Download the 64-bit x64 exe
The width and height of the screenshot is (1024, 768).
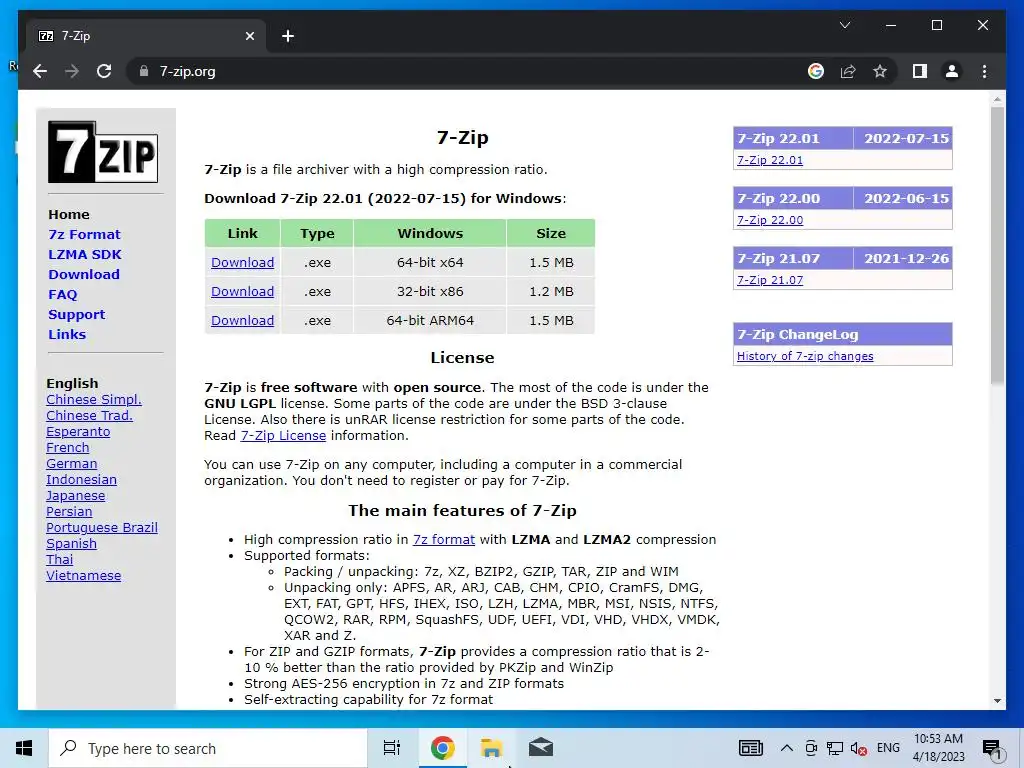coord(242,263)
